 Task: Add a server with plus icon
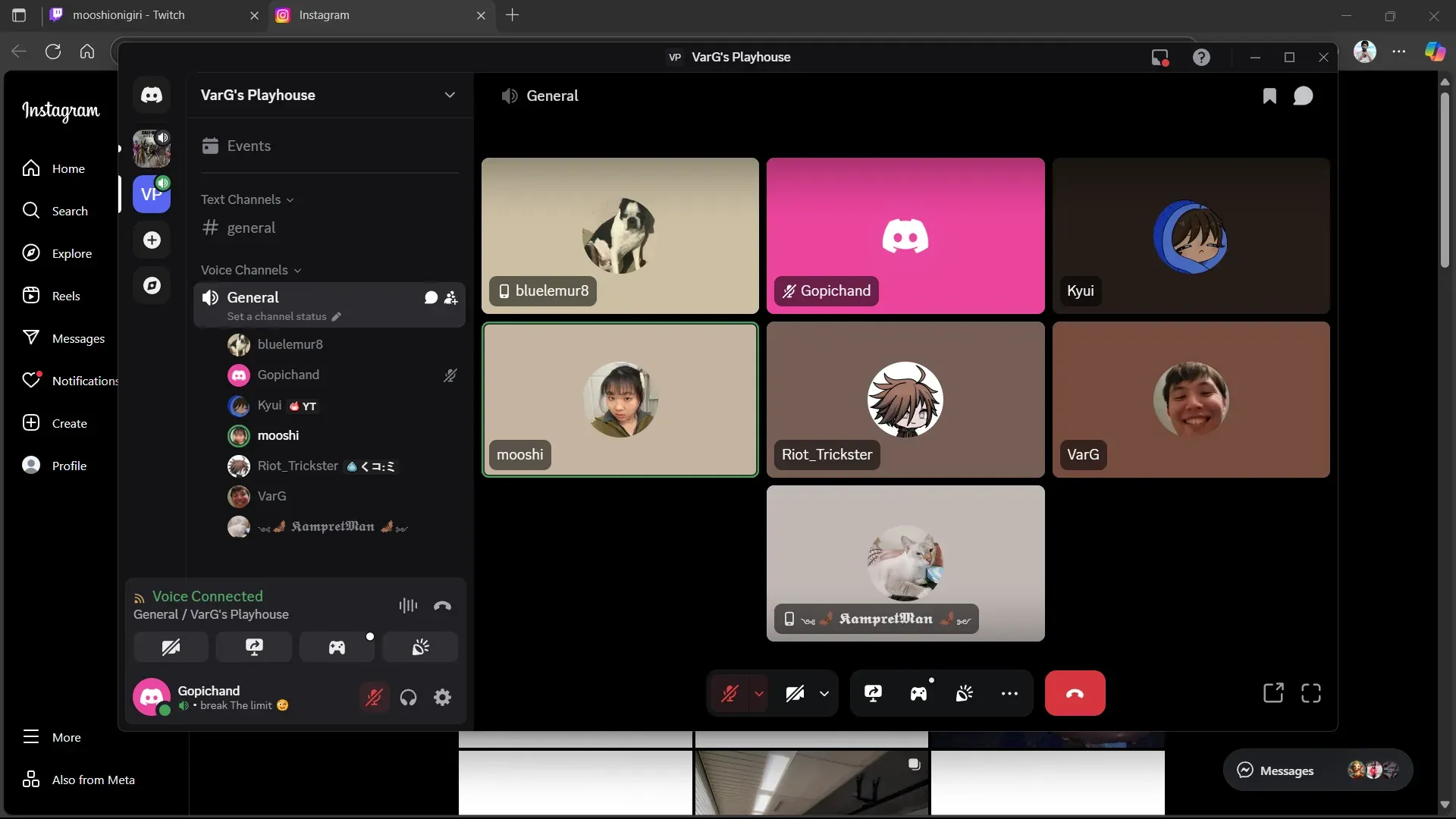152,240
